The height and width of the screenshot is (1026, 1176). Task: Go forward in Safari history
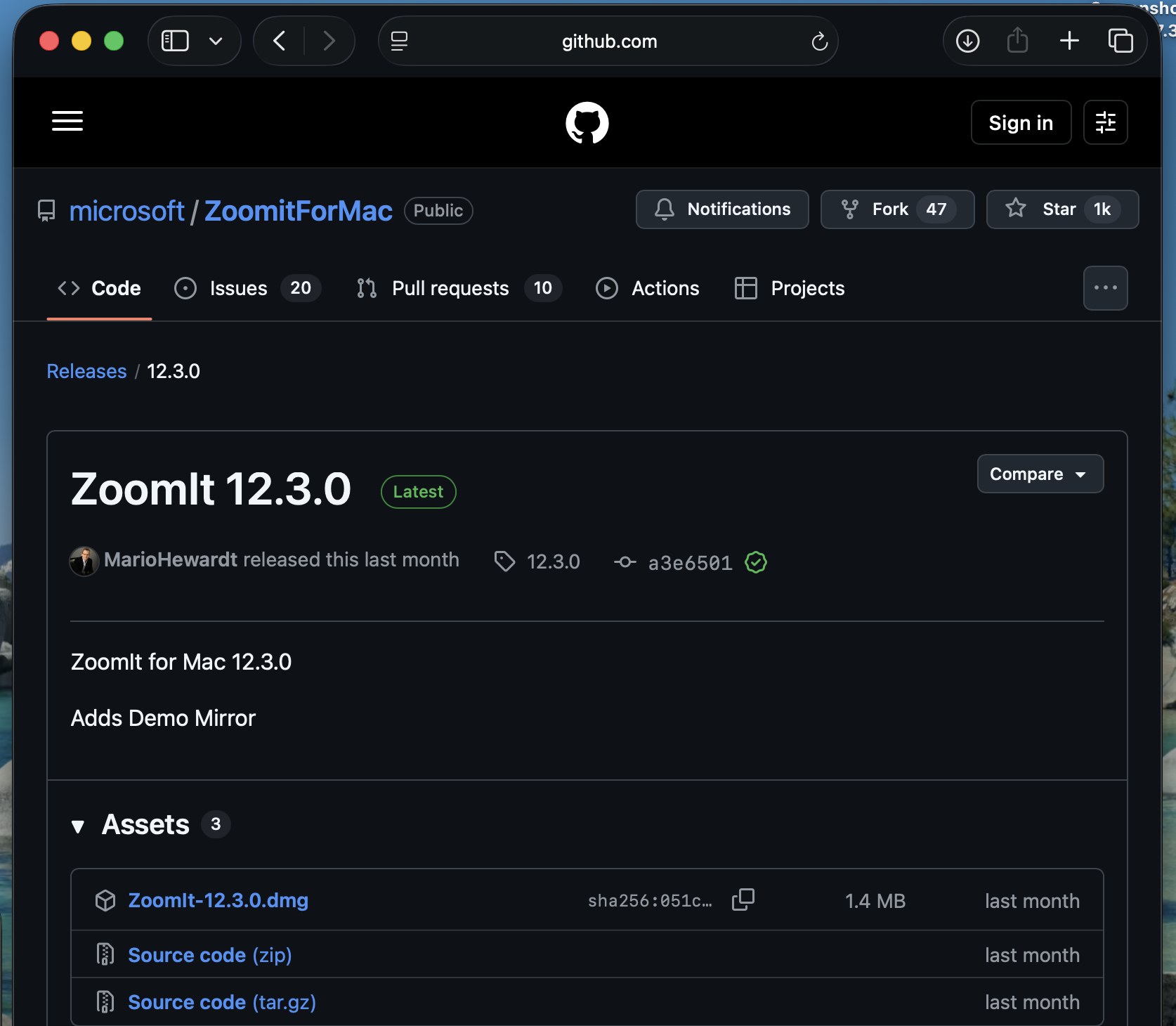tap(329, 41)
